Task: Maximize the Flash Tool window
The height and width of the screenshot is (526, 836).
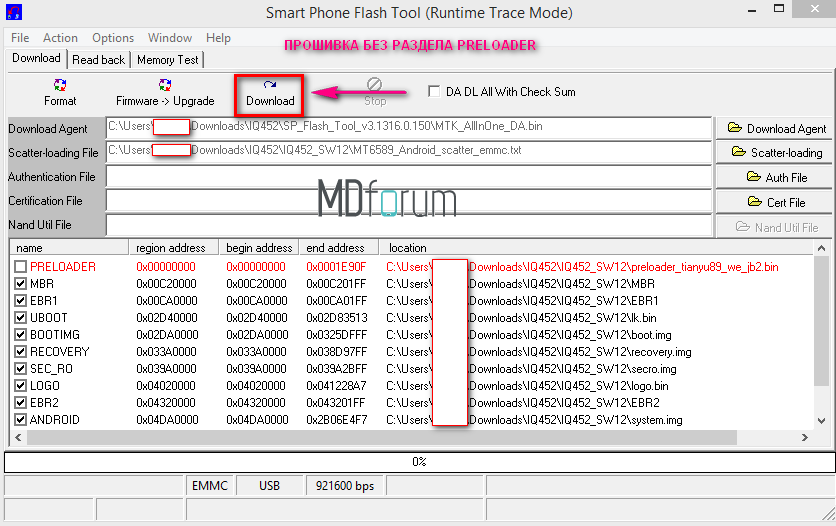Action: [x=779, y=9]
